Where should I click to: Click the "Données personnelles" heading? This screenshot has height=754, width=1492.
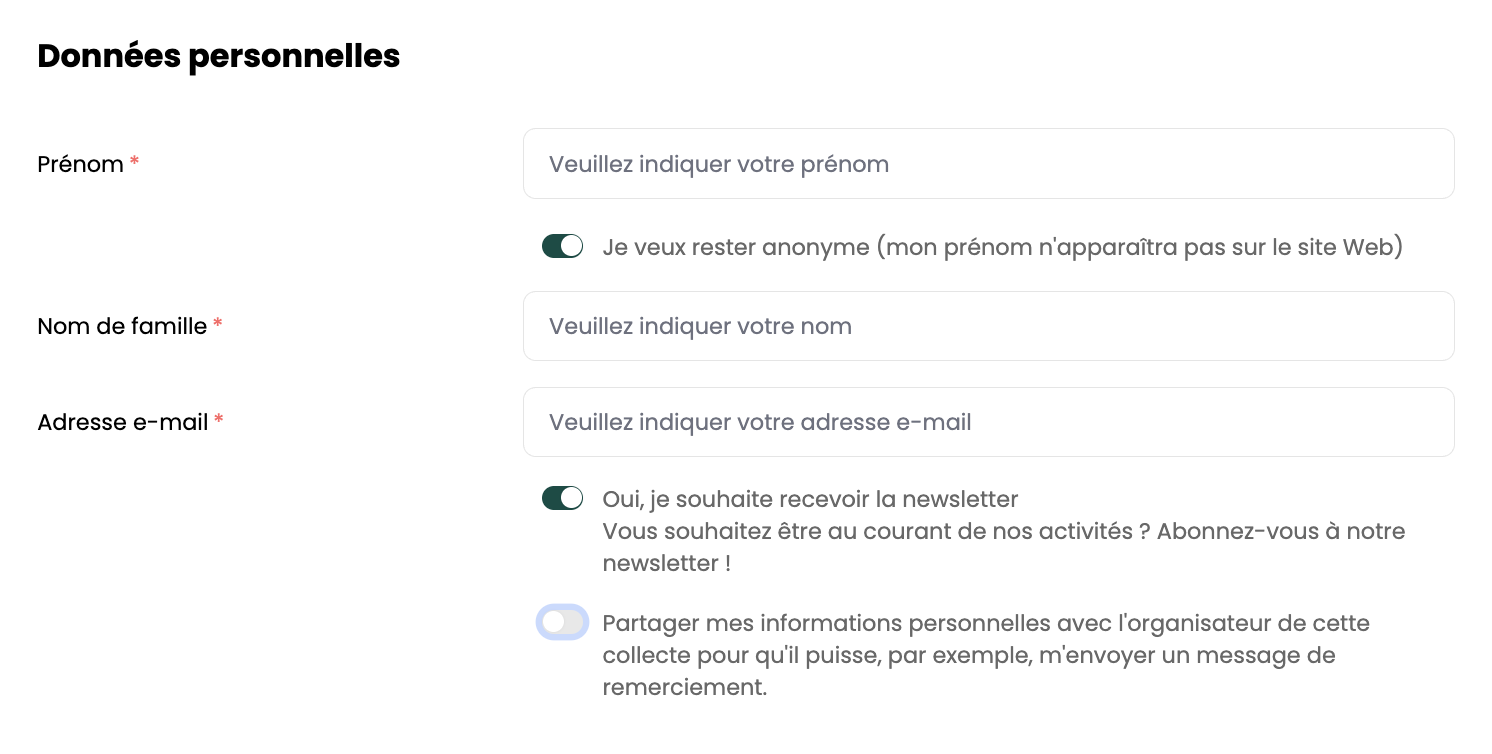click(x=218, y=56)
